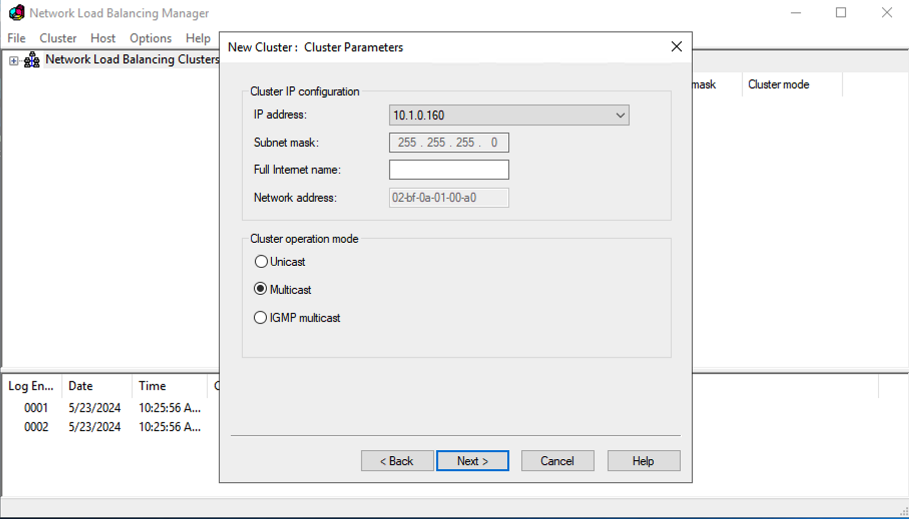
Task: Cancel the new cluster wizard
Action: coord(557,461)
